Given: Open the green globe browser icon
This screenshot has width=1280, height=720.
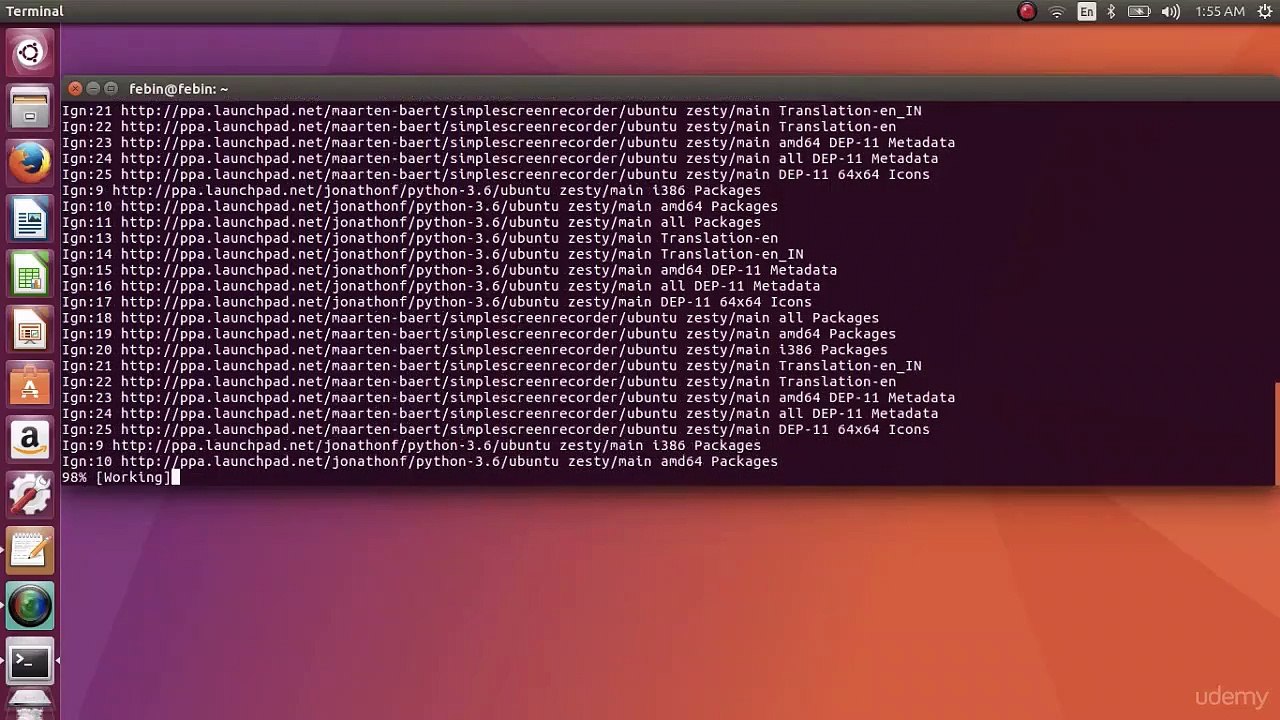Looking at the screenshot, I should pos(29,606).
